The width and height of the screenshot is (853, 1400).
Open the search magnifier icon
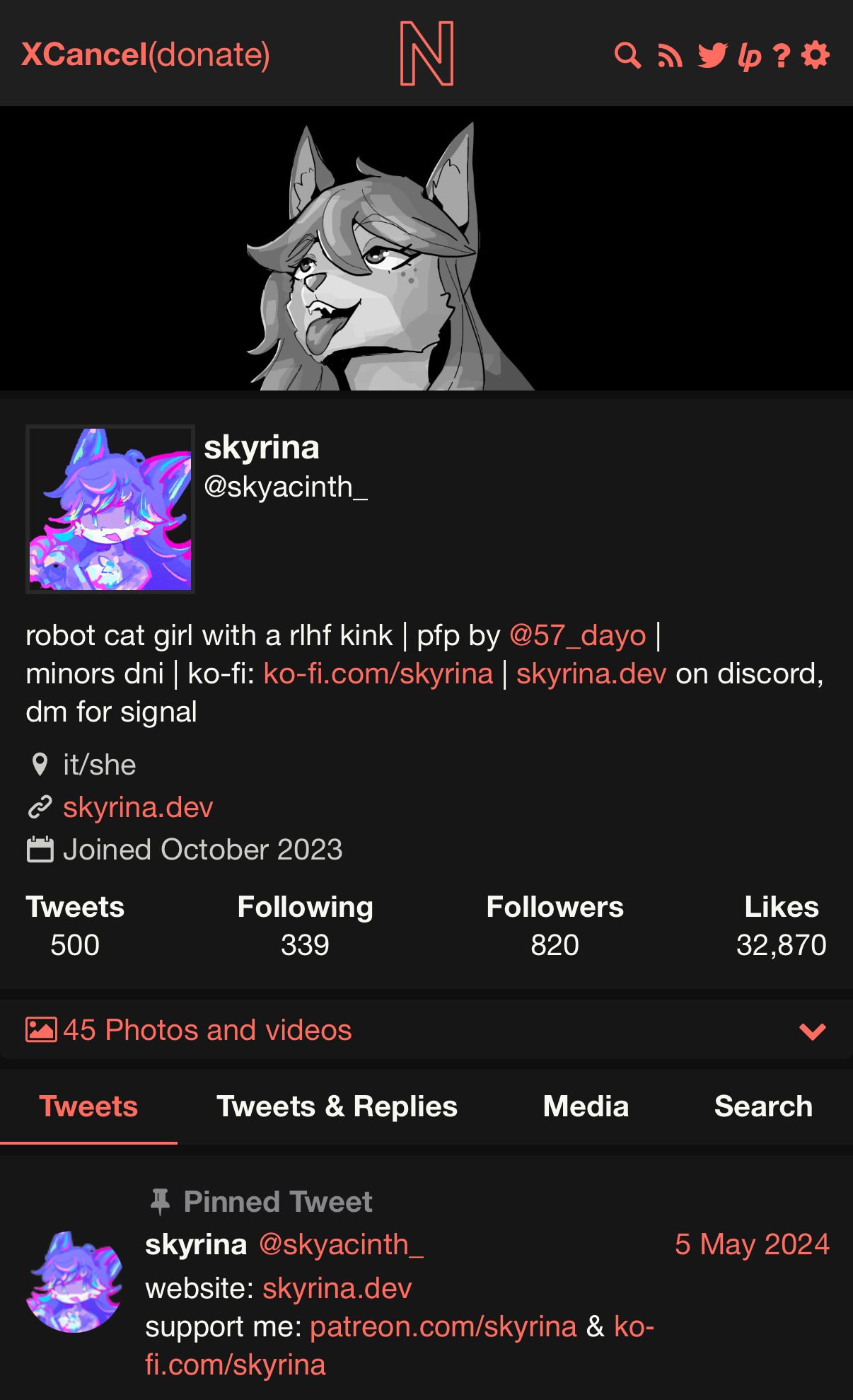coord(627,55)
